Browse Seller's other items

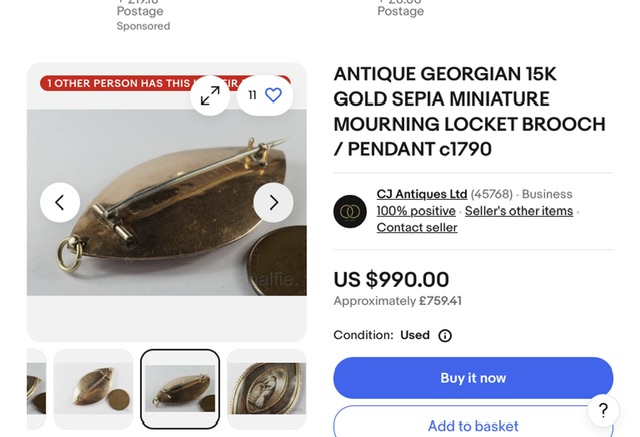tap(519, 211)
